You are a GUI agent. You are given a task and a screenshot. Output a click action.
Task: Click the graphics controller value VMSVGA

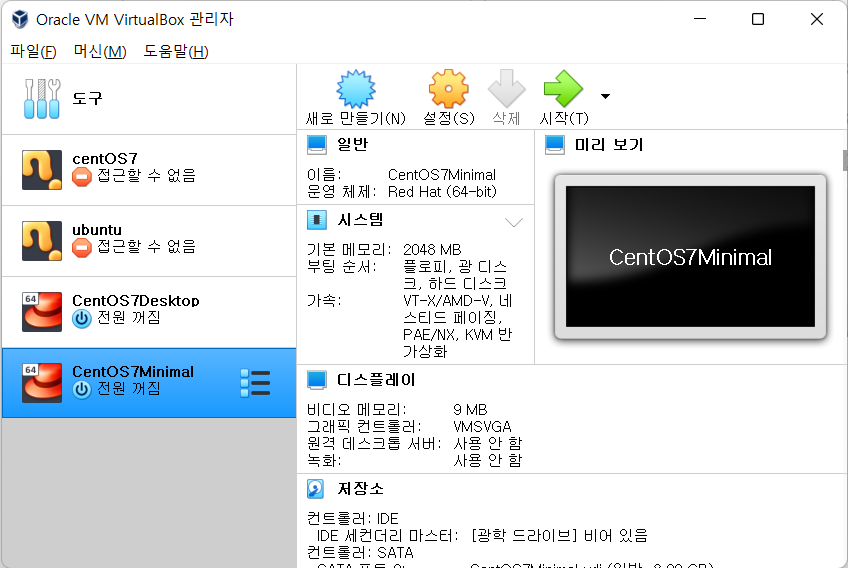482,426
